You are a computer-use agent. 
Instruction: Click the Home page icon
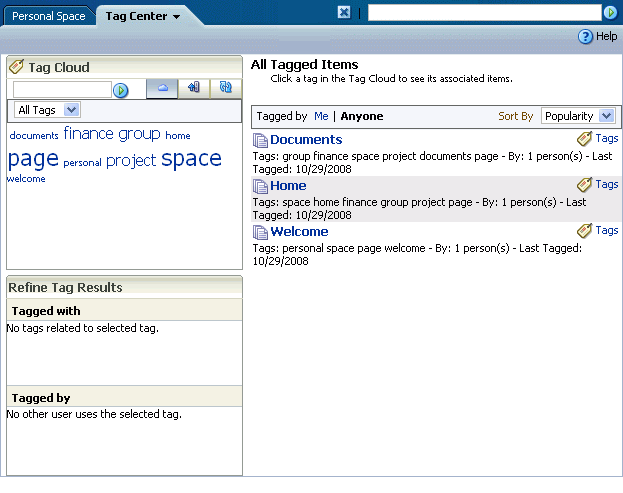coord(260,186)
